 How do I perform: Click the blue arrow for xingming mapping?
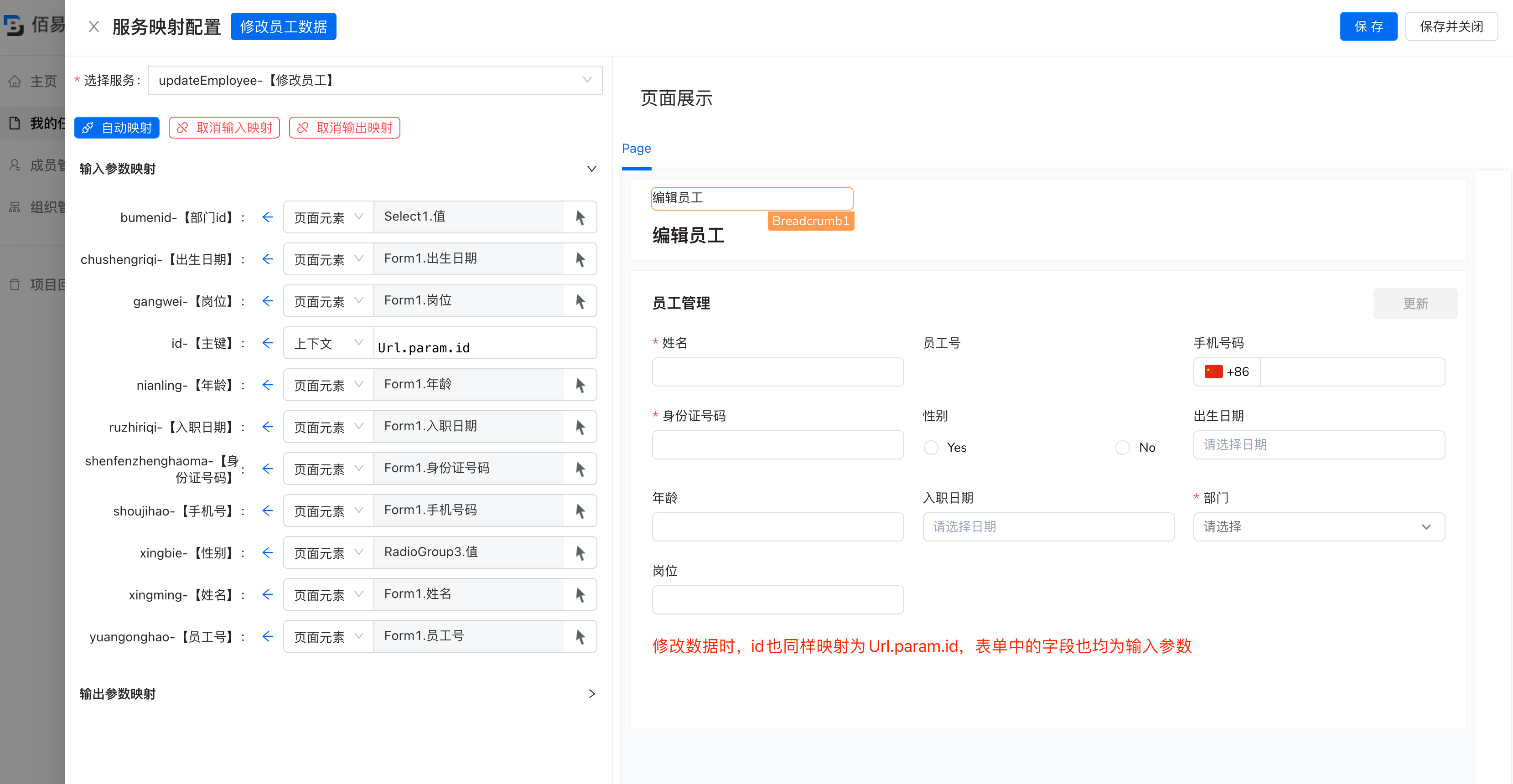(x=268, y=595)
